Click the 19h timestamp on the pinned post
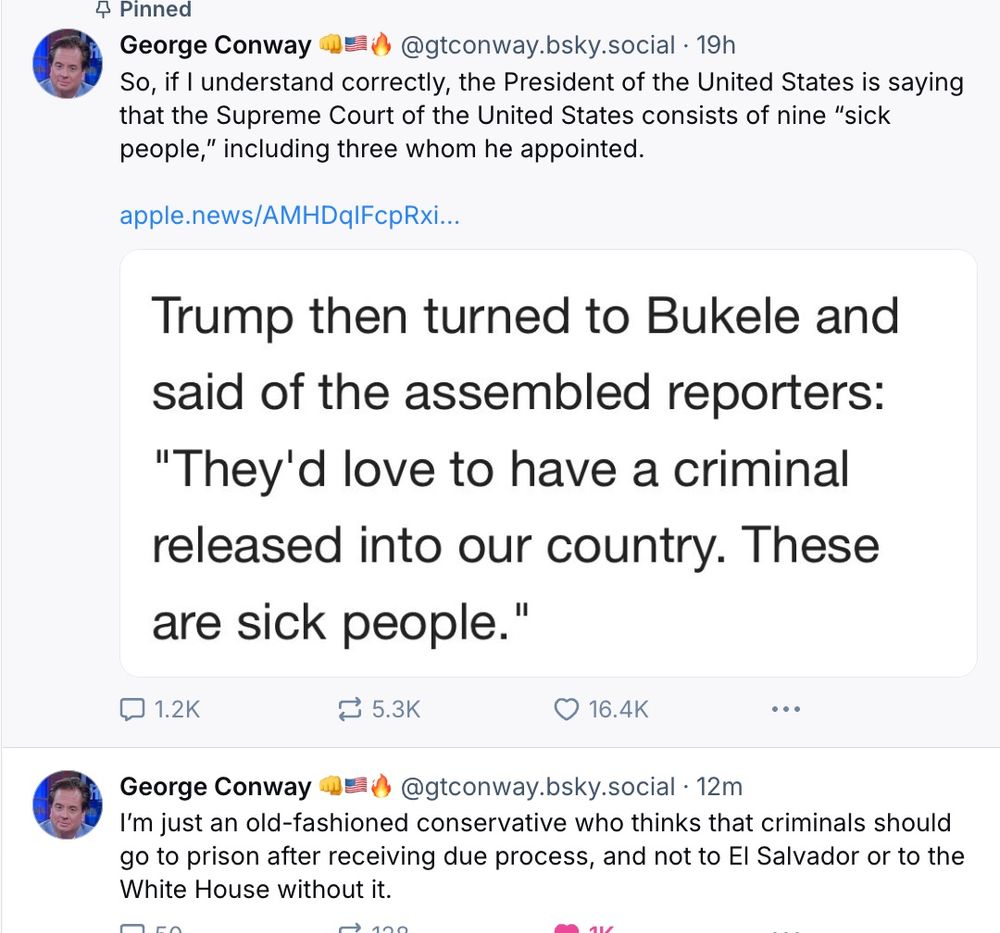Image resolution: width=1000 pixels, height=933 pixels. point(716,45)
